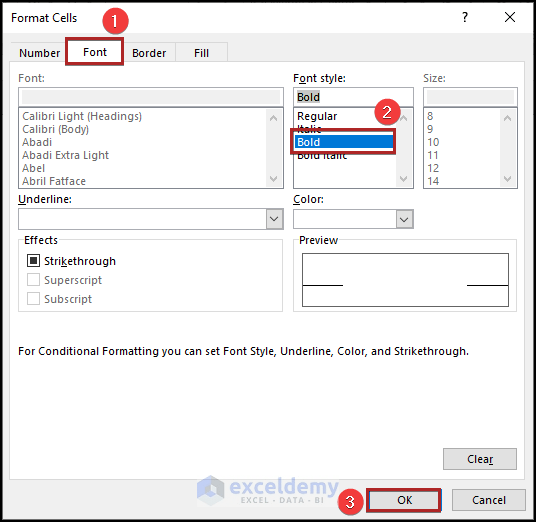536x522 pixels.
Task: Select font size 9
Action: click(430, 129)
